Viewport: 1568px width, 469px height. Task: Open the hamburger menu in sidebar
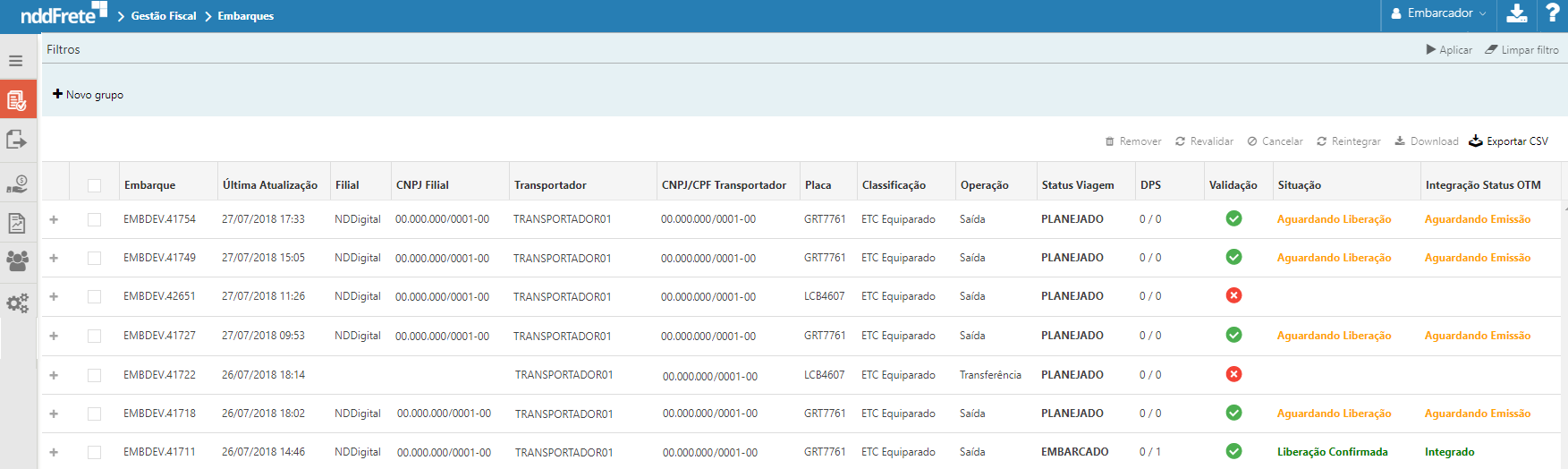click(16, 61)
